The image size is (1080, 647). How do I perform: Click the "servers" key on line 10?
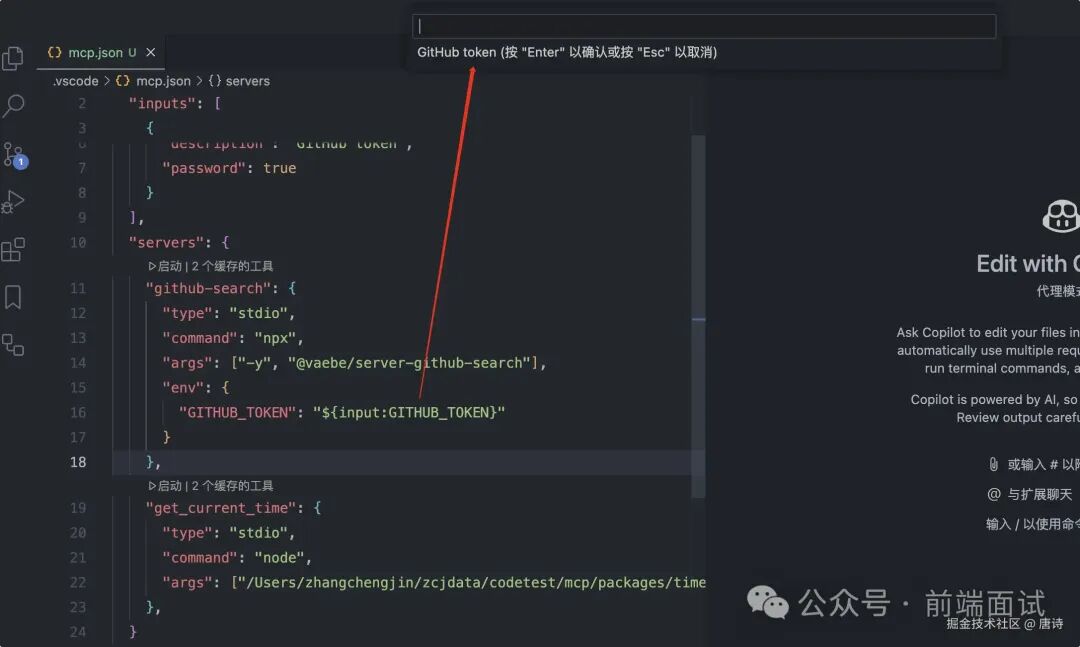[166, 243]
